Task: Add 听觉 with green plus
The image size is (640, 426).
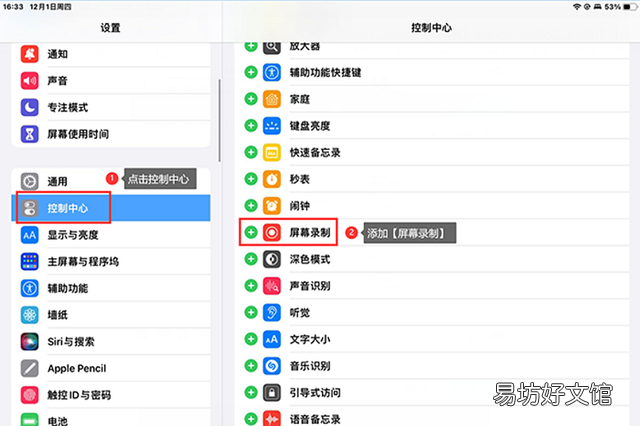Action: tap(251, 312)
